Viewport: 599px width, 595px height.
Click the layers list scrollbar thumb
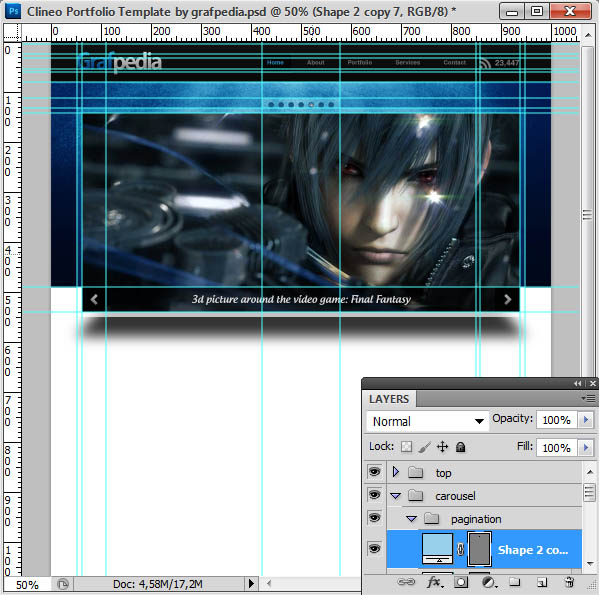(x=589, y=493)
